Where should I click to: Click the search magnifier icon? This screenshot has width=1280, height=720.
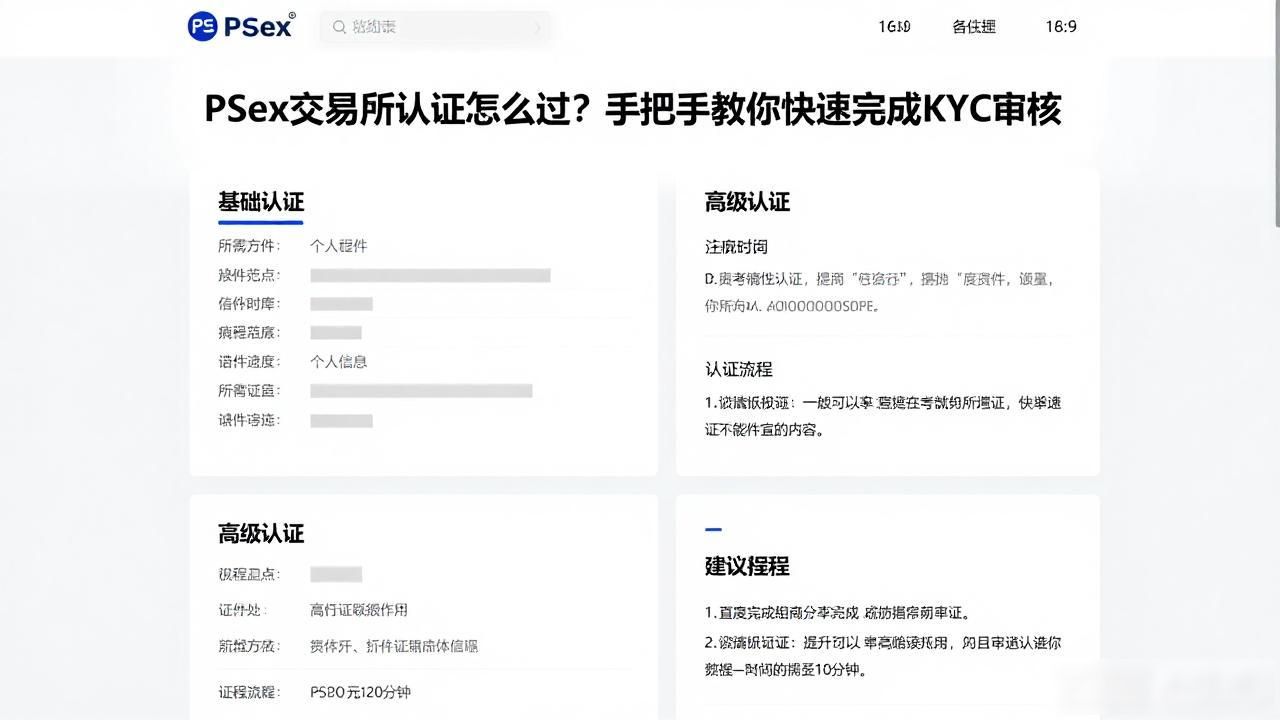(x=340, y=27)
